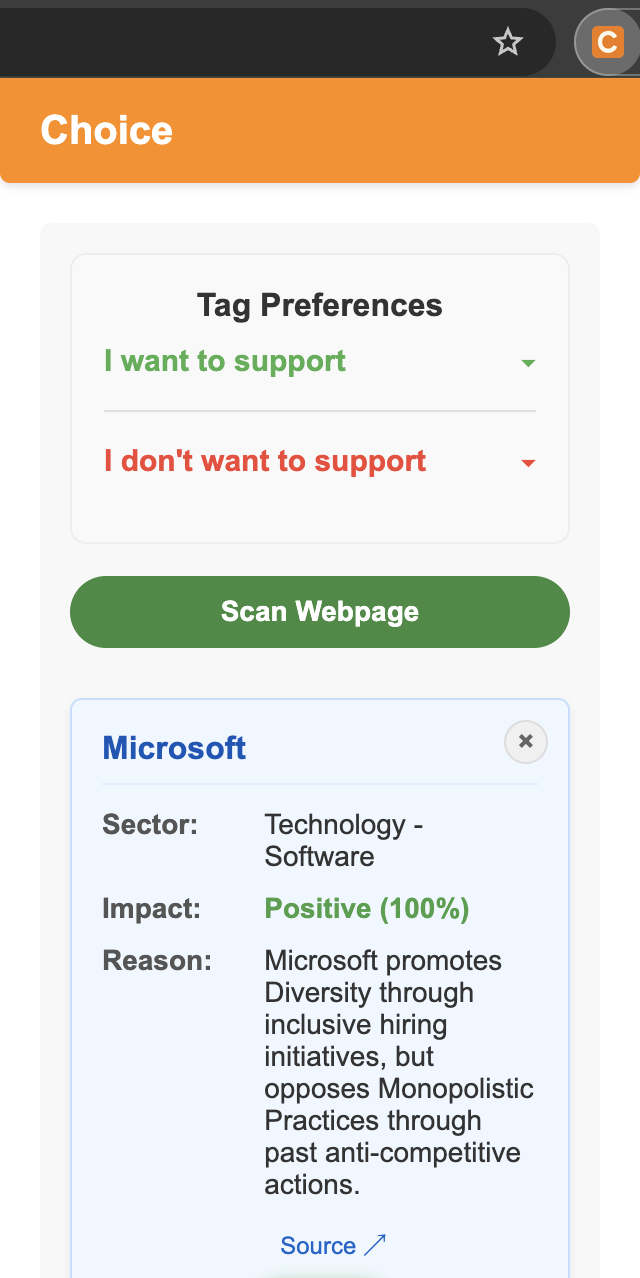The width and height of the screenshot is (640, 1278).
Task: Focus the browser address bar
Action: coord(240,42)
